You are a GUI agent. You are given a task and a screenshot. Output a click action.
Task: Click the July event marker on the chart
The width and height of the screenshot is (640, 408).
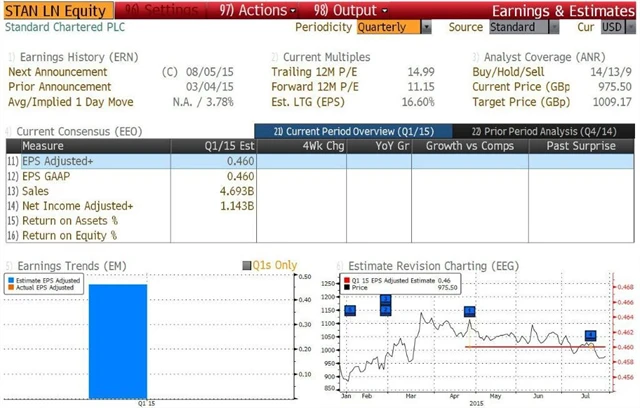tap(590, 336)
